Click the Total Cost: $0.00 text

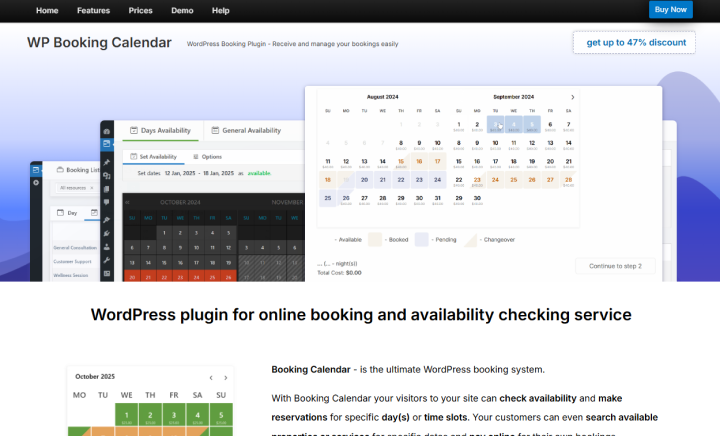click(339, 273)
